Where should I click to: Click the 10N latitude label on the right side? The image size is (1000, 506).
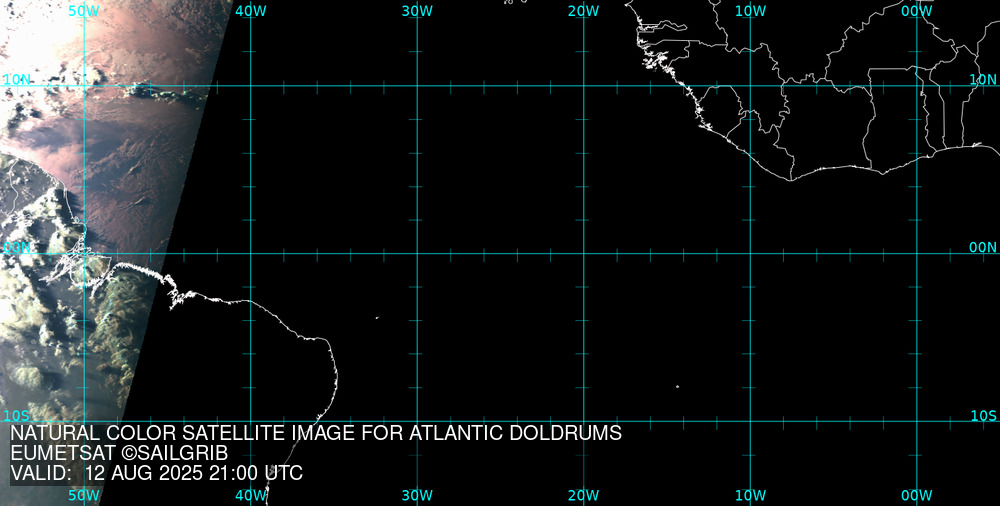point(983,79)
